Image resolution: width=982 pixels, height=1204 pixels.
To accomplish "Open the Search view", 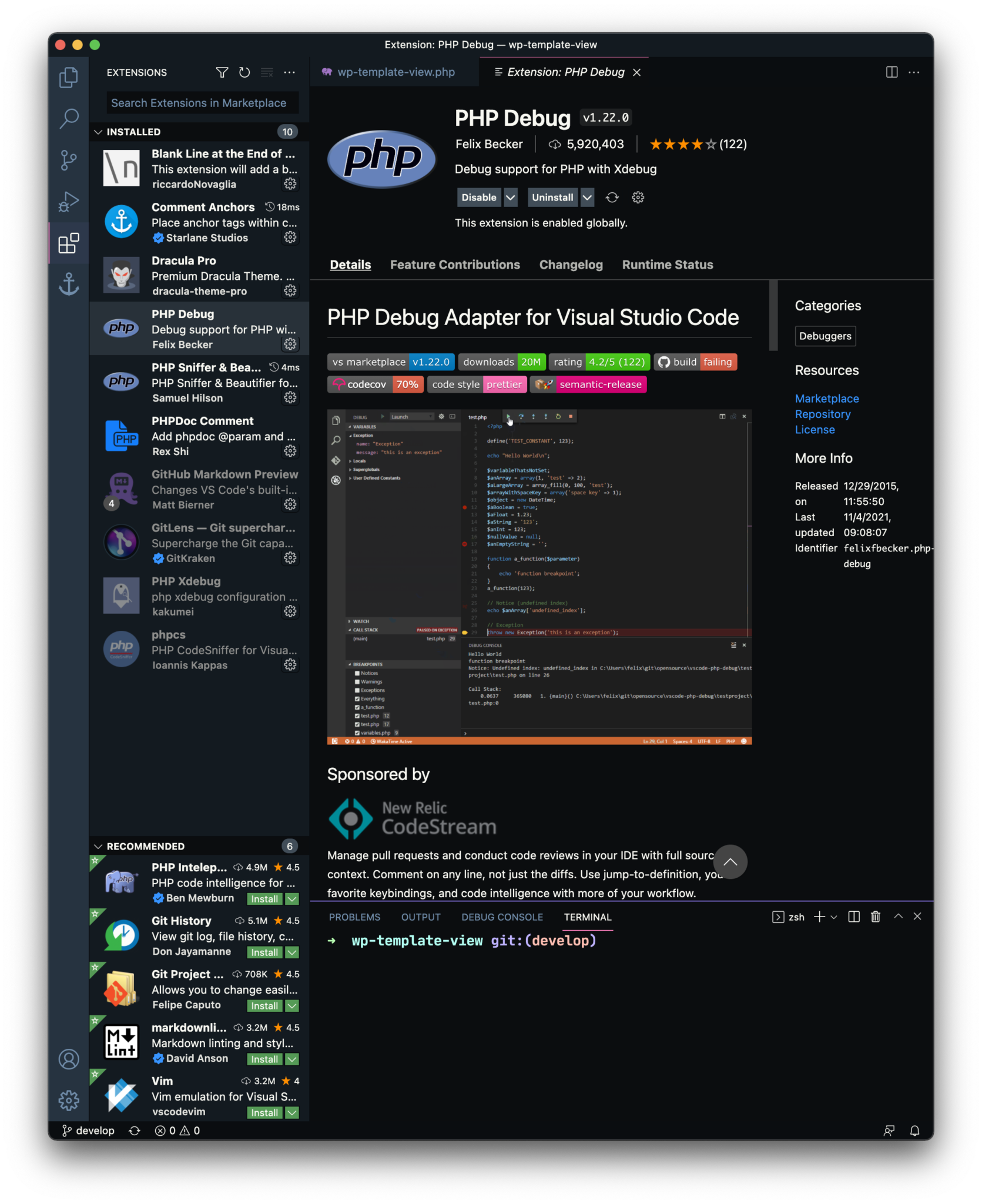I will [x=69, y=119].
